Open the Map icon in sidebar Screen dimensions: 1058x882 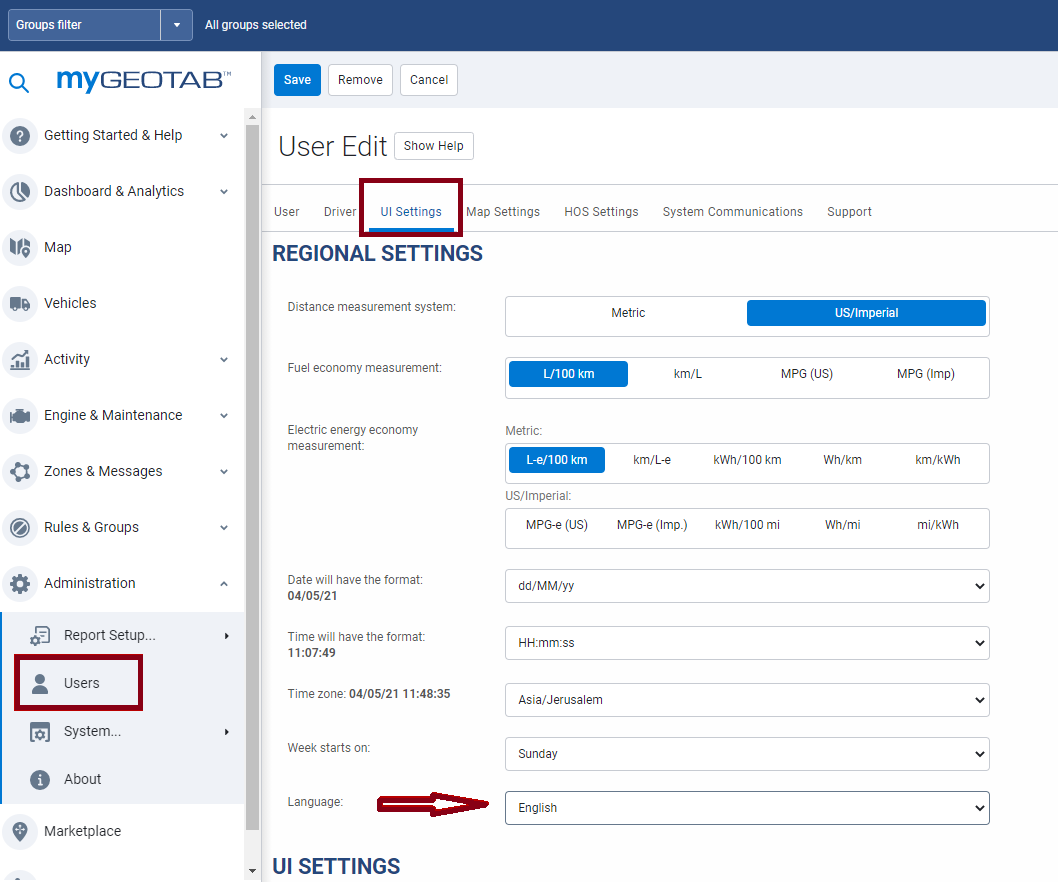20,247
